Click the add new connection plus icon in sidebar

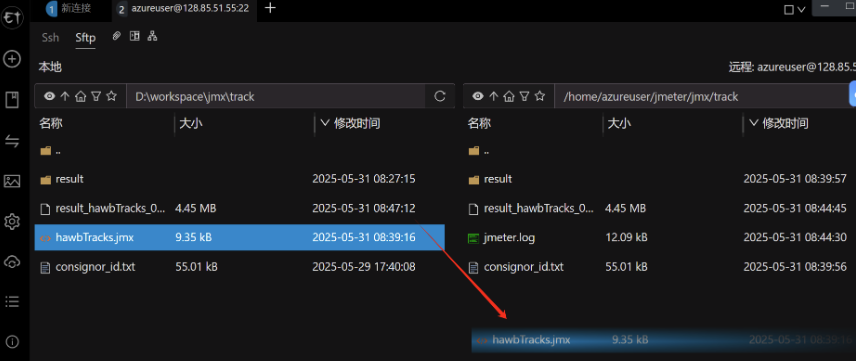point(12,59)
